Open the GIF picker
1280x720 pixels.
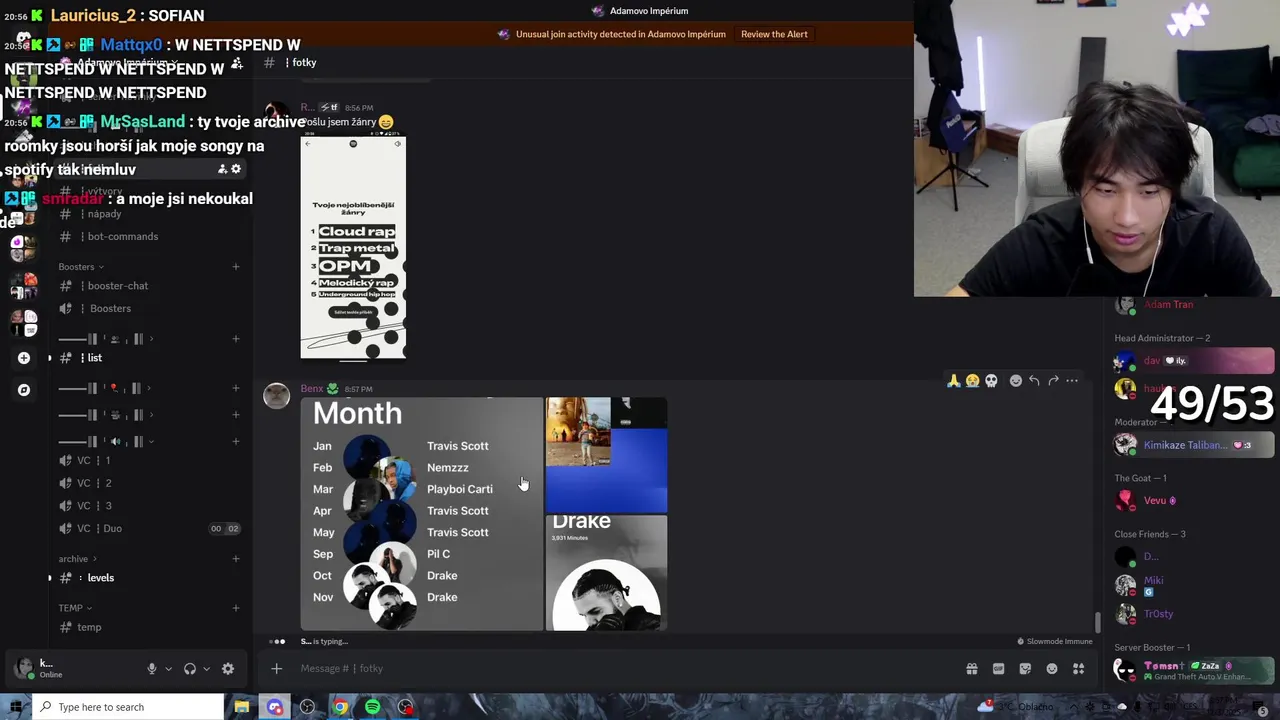(x=998, y=669)
